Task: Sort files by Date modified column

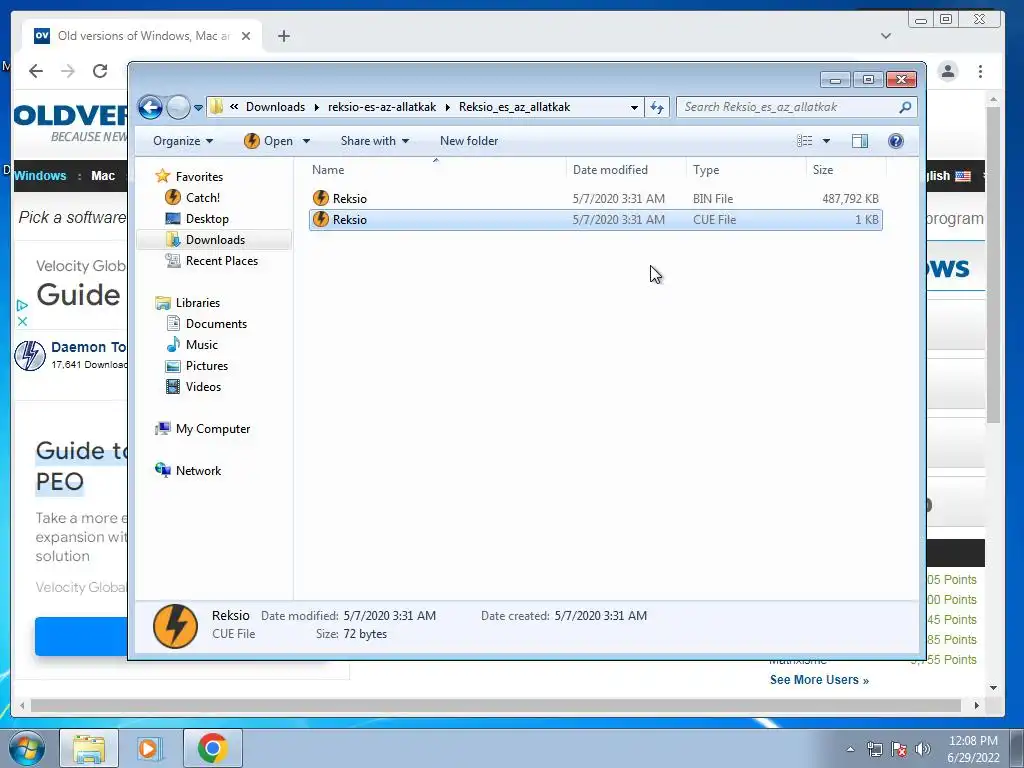Action: (x=626, y=170)
